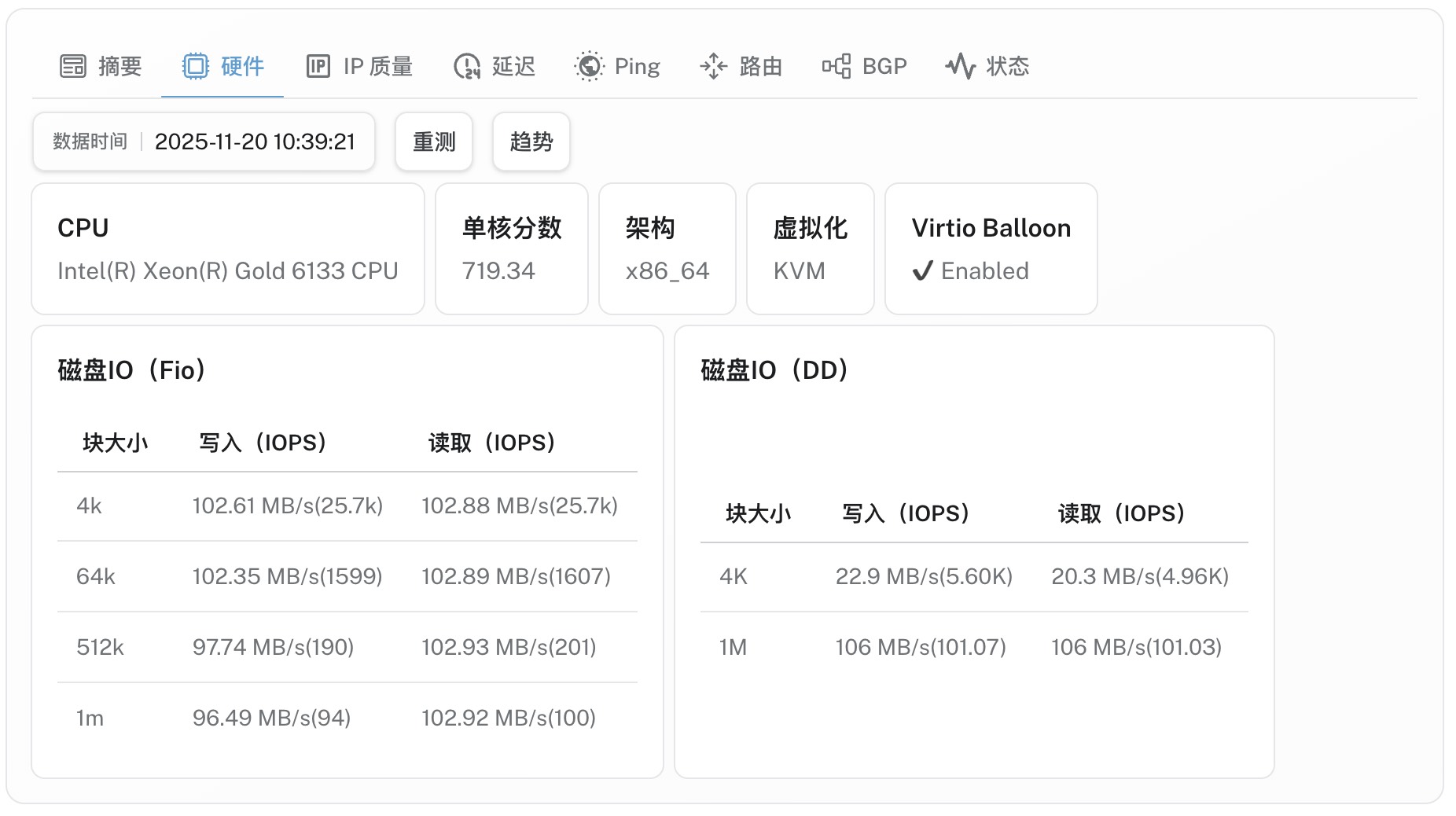Screen dimensions: 1456x816
Task: Click 读取 (IOPS) header in DD table
Action: (x=1121, y=513)
